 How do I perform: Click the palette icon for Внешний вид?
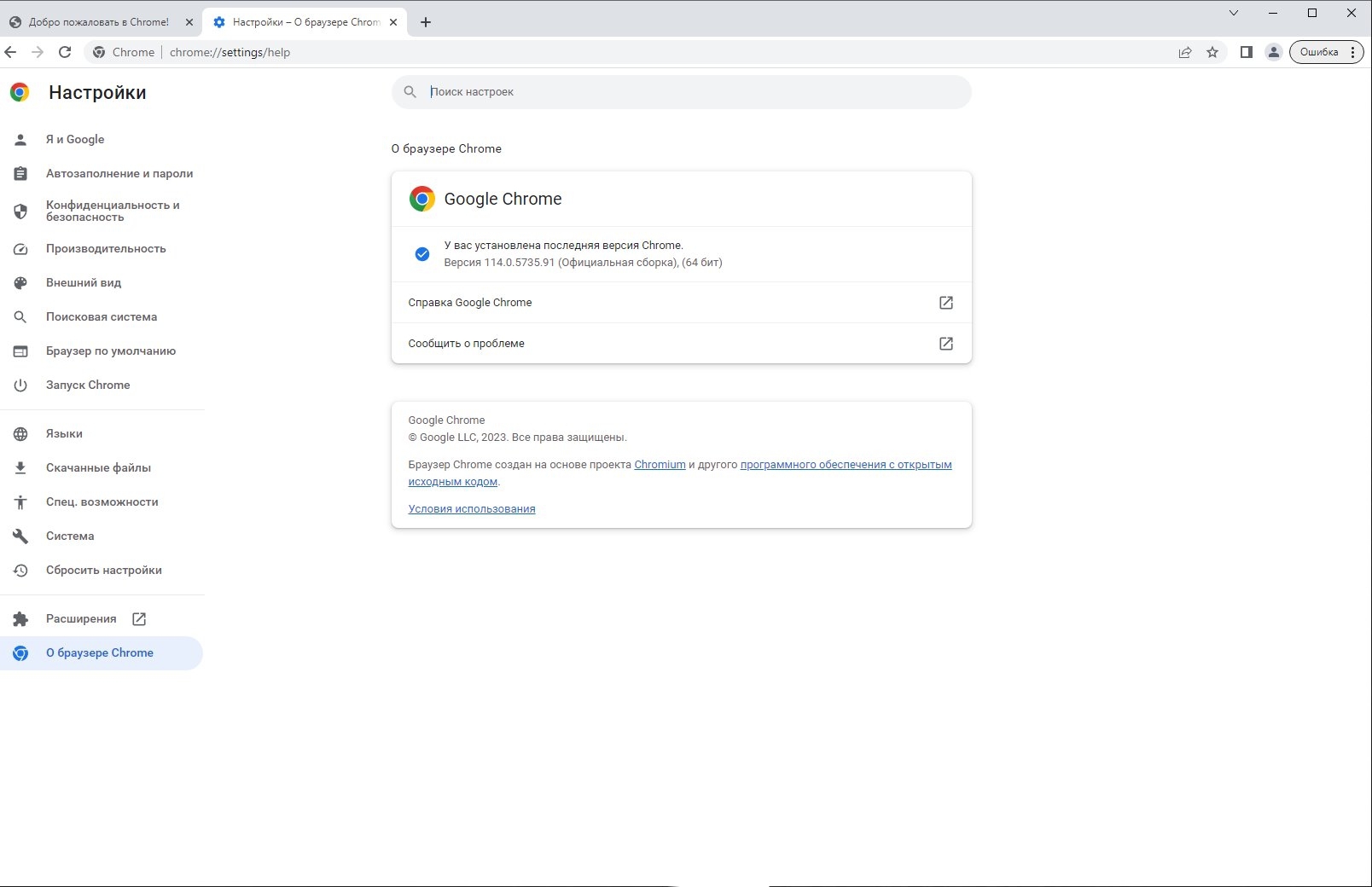pos(20,282)
